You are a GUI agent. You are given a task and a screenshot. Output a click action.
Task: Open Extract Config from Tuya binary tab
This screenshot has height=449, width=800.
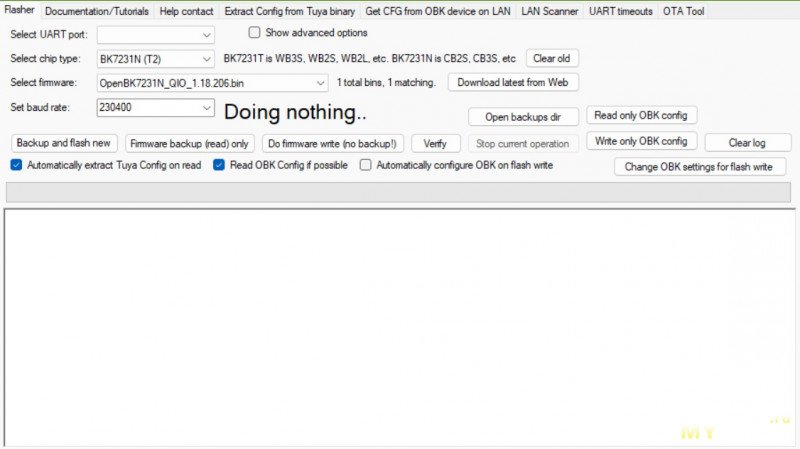[289, 11]
